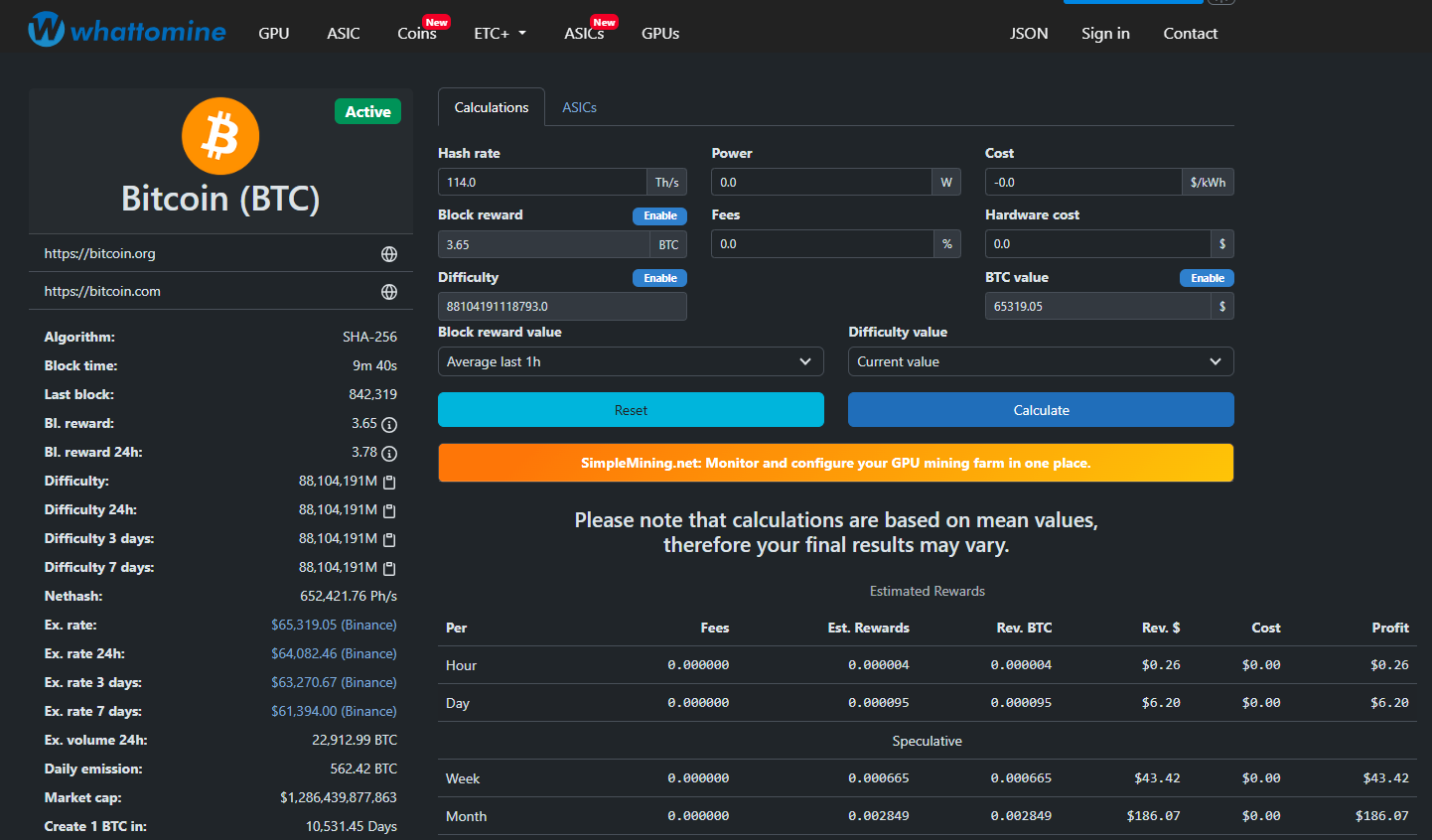Copy the current Difficulty value via clipboard icon
The height and width of the screenshot is (840, 1432).
pos(389,483)
